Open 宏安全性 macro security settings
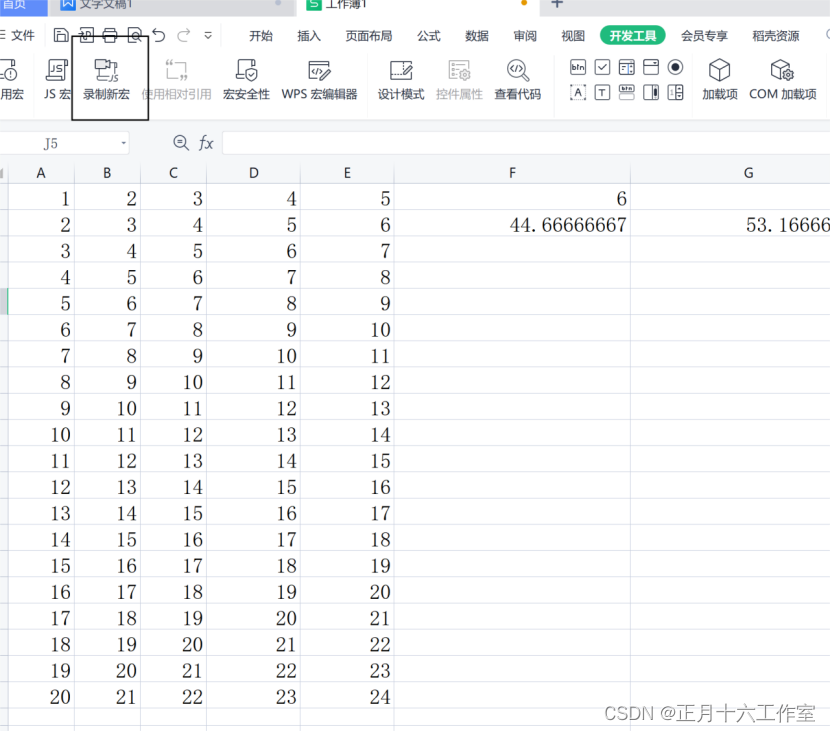This screenshot has width=830, height=732. 246,80
